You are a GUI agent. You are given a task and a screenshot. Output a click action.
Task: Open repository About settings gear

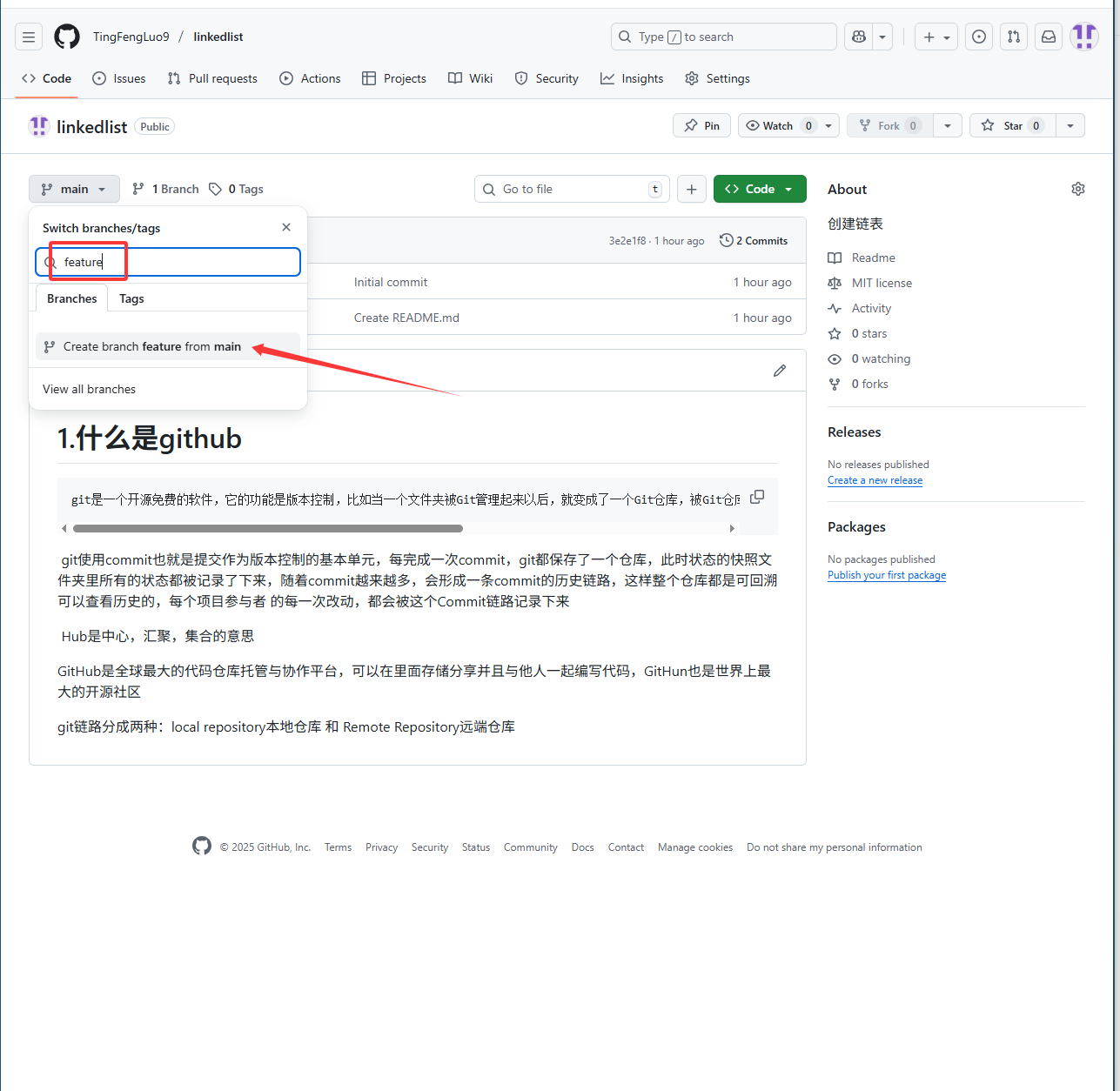1077,190
